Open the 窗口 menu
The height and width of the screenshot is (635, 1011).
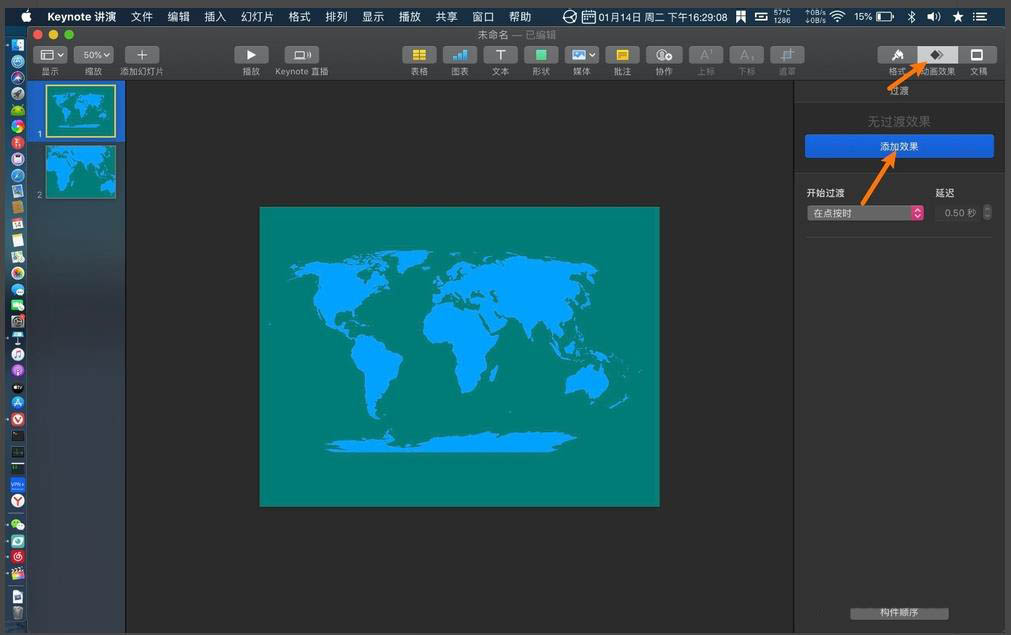click(x=483, y=17)
